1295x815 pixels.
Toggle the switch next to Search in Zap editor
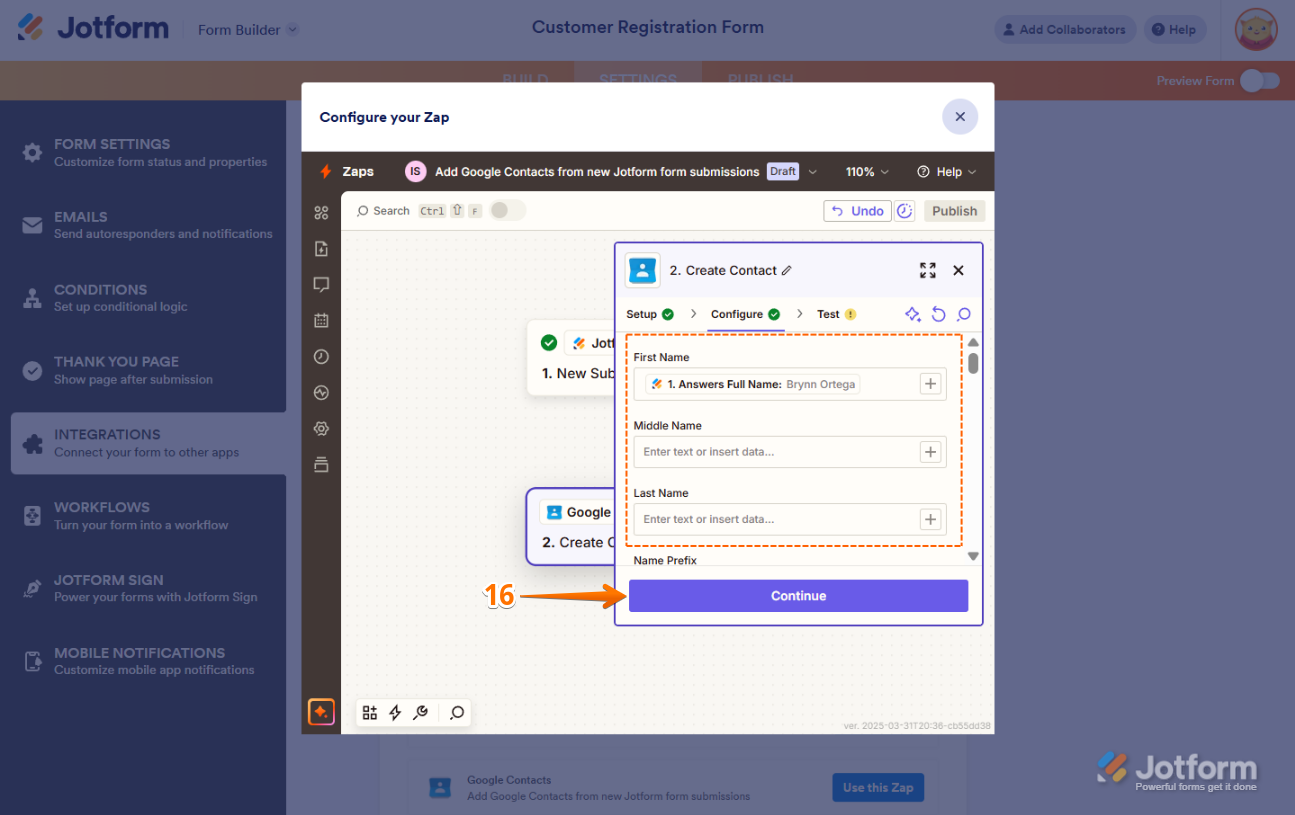click(x=507, y=210)
